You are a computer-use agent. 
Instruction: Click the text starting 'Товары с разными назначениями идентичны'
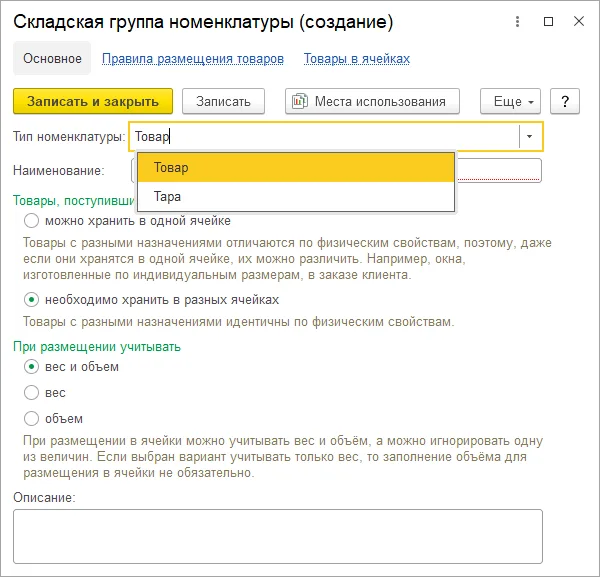click(238, 322)
